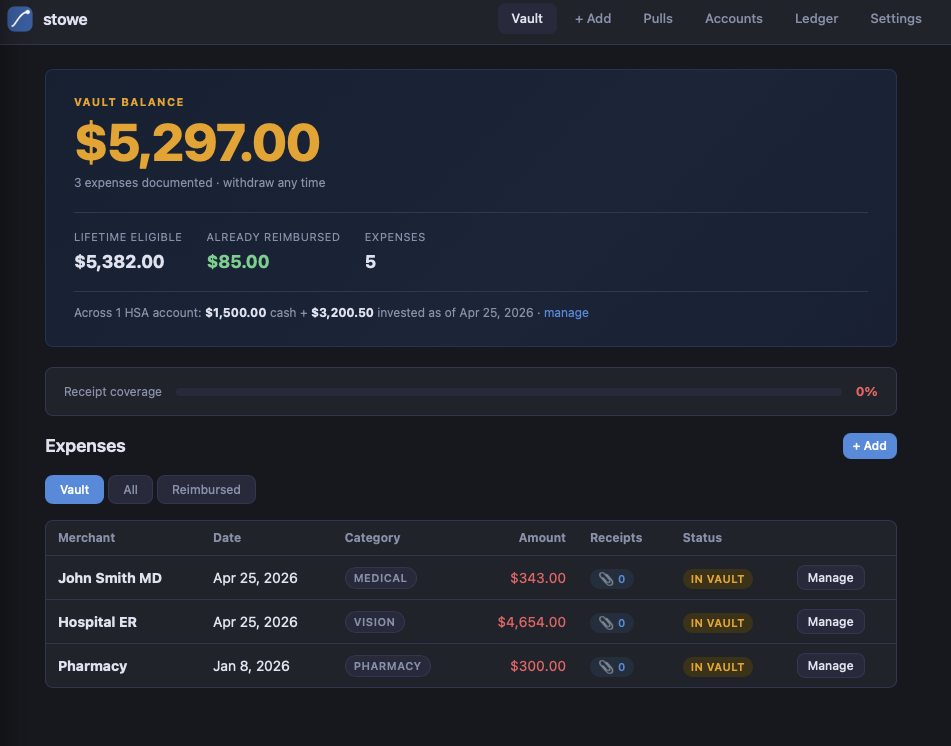
Task: Open receipts paperclip for John Smith MD
Action: pyautogui.click(x=611, y=579)
